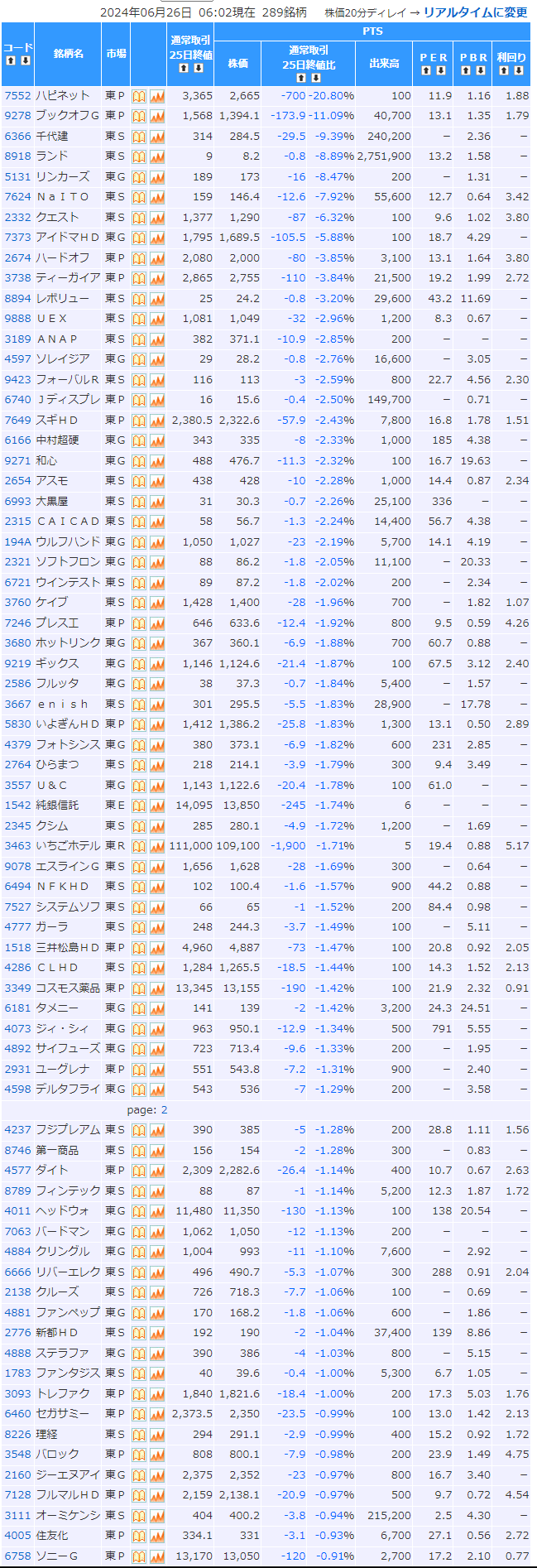Screen dimensions: 537x1568
Task: Click 出来高 column header
Action: [x=385, y=64]
